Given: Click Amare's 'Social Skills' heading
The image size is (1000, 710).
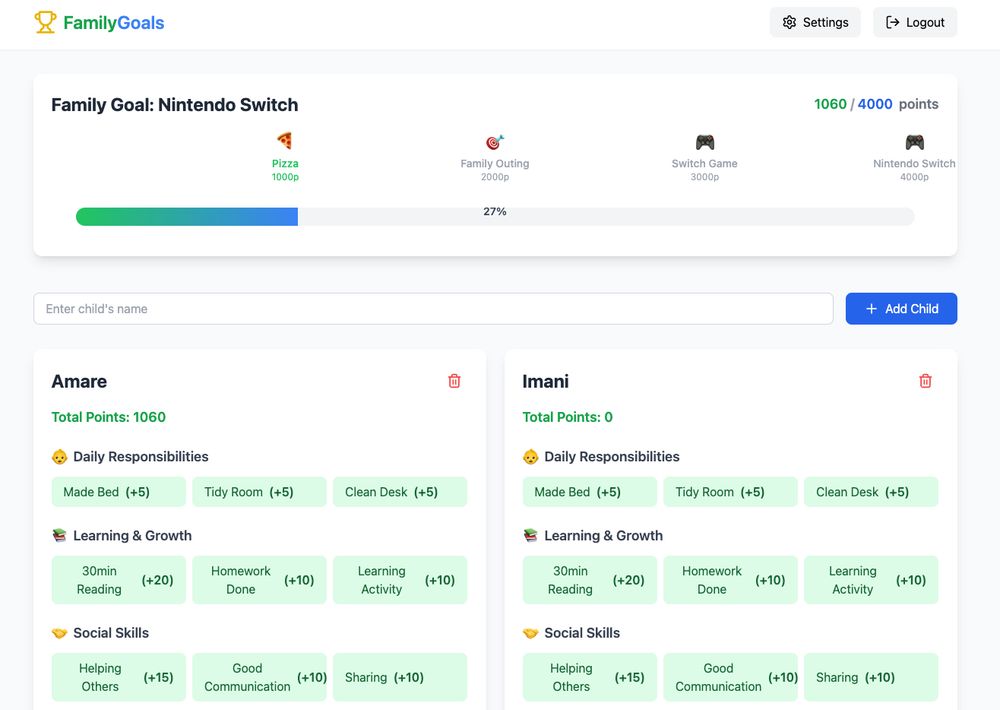Looking at the screenshot, I should [111, 633].
